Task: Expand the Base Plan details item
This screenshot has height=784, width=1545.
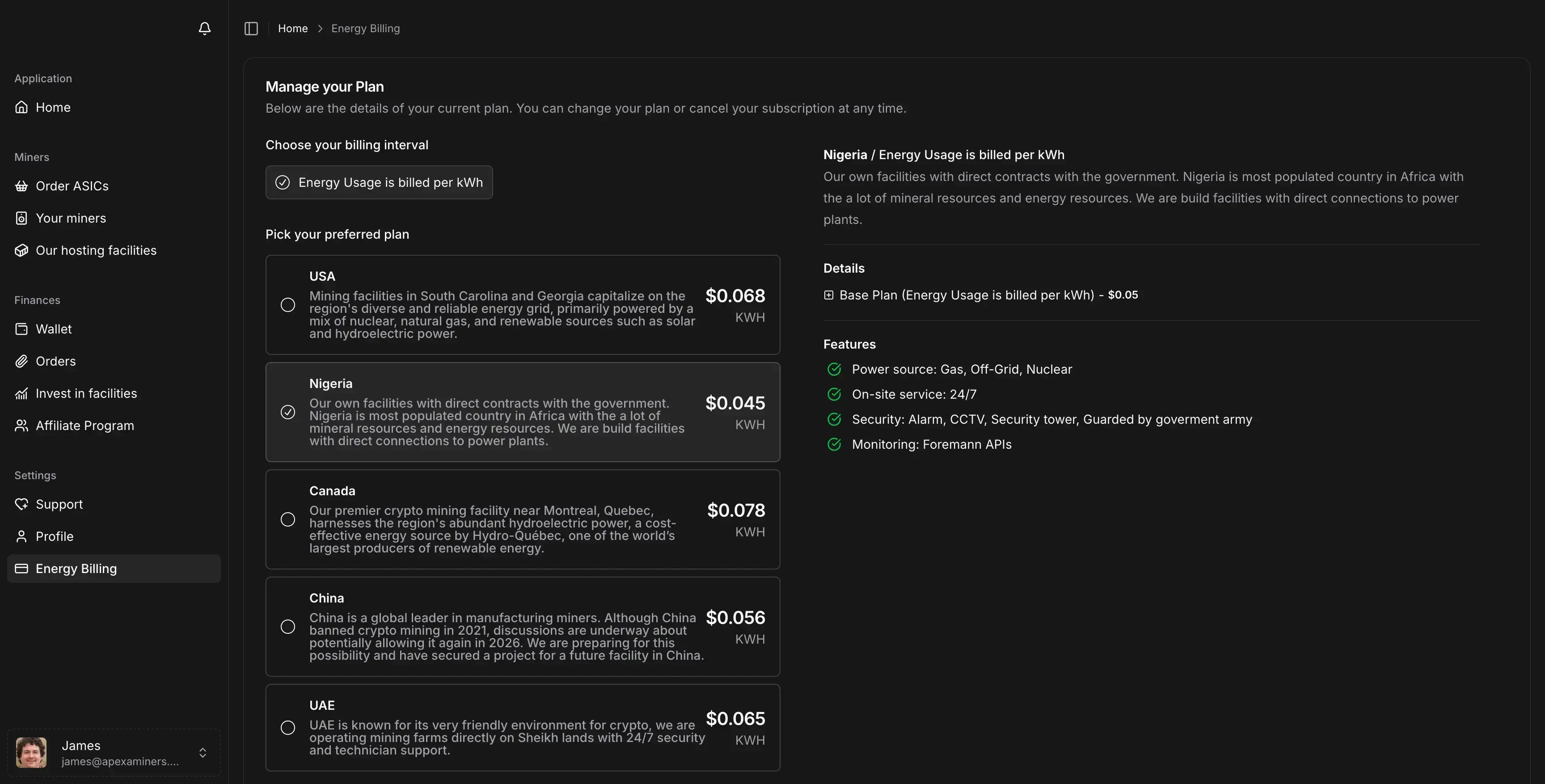Action: point(828,295)
